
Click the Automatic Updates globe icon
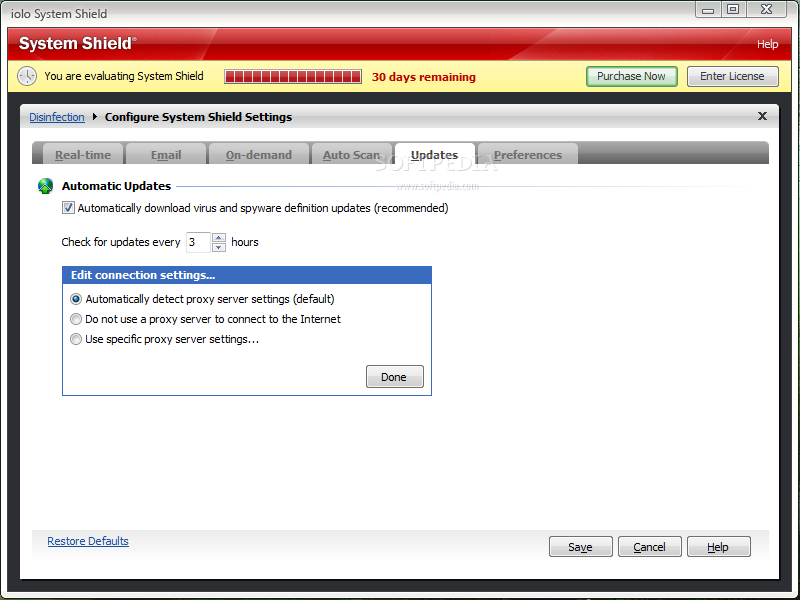pyautogui.click(x=45, y=186)
